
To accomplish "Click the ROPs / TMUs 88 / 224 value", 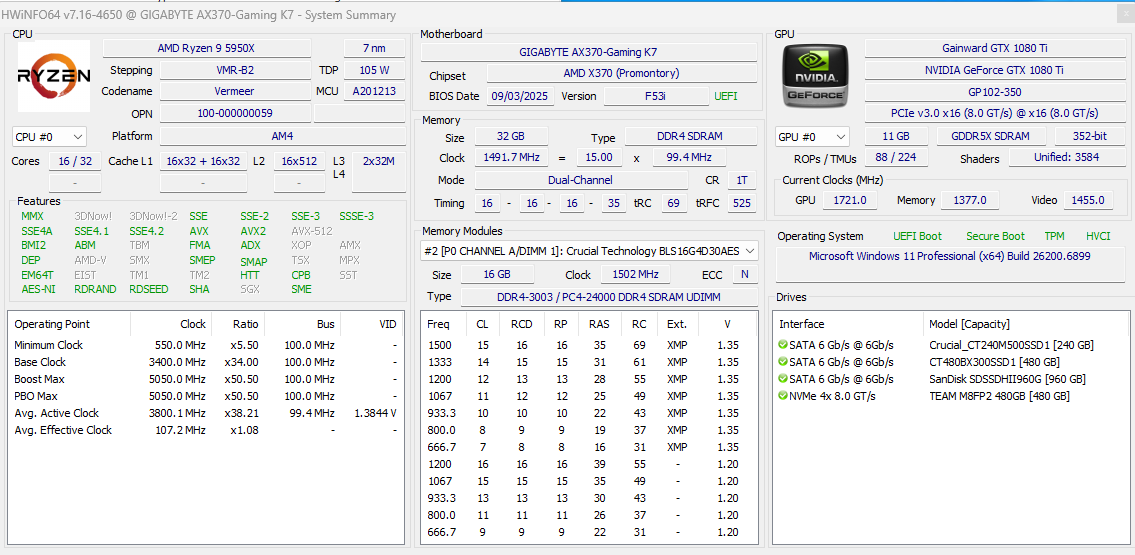I will pyautogui.click(x=897, y=158).
